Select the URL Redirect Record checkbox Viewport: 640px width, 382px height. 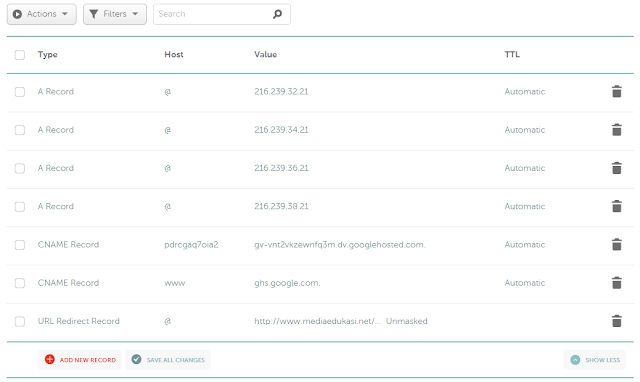[x=20, y=322]
